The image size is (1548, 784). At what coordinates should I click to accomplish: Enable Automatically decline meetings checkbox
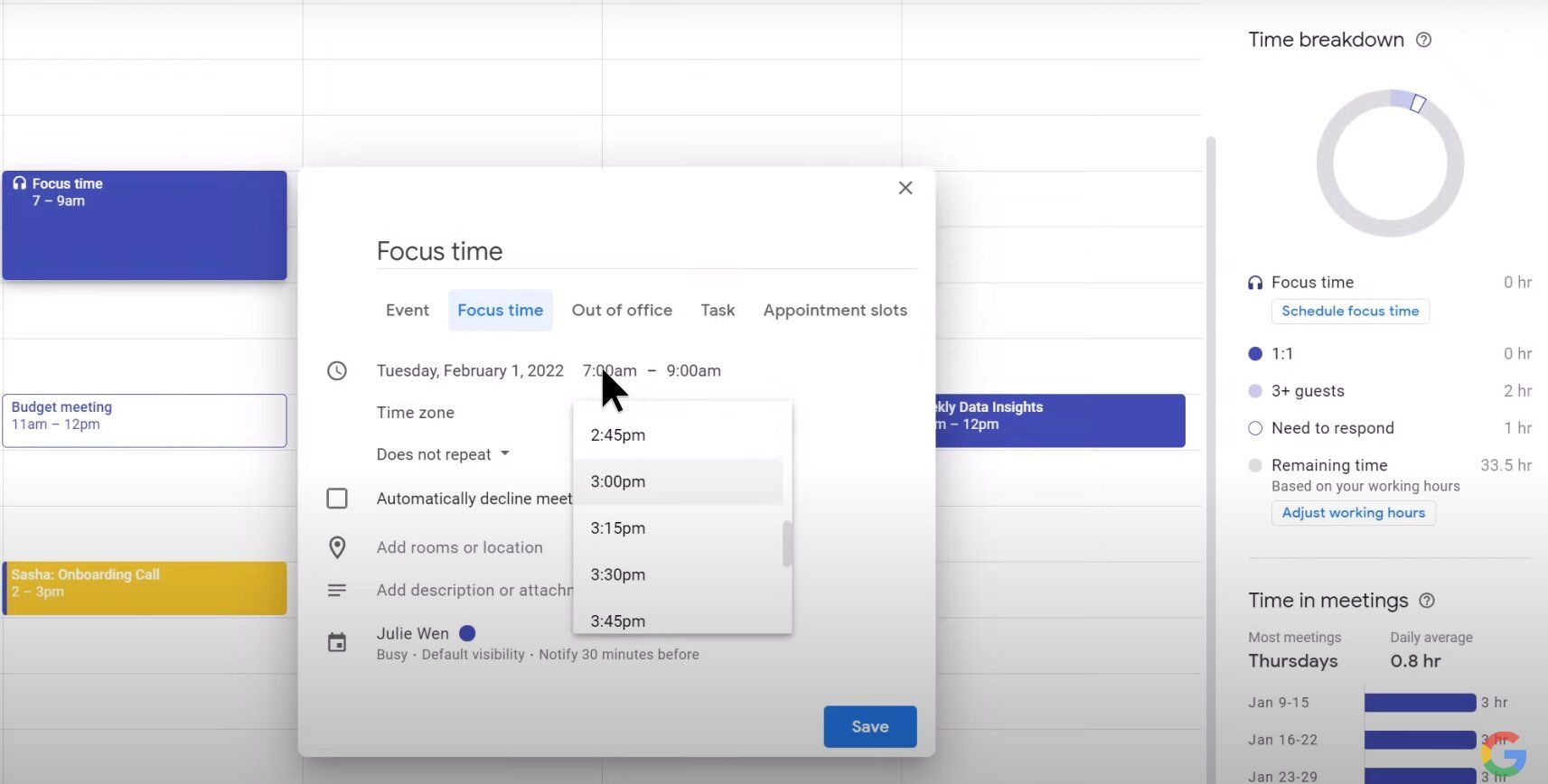(x=337, y=499)
